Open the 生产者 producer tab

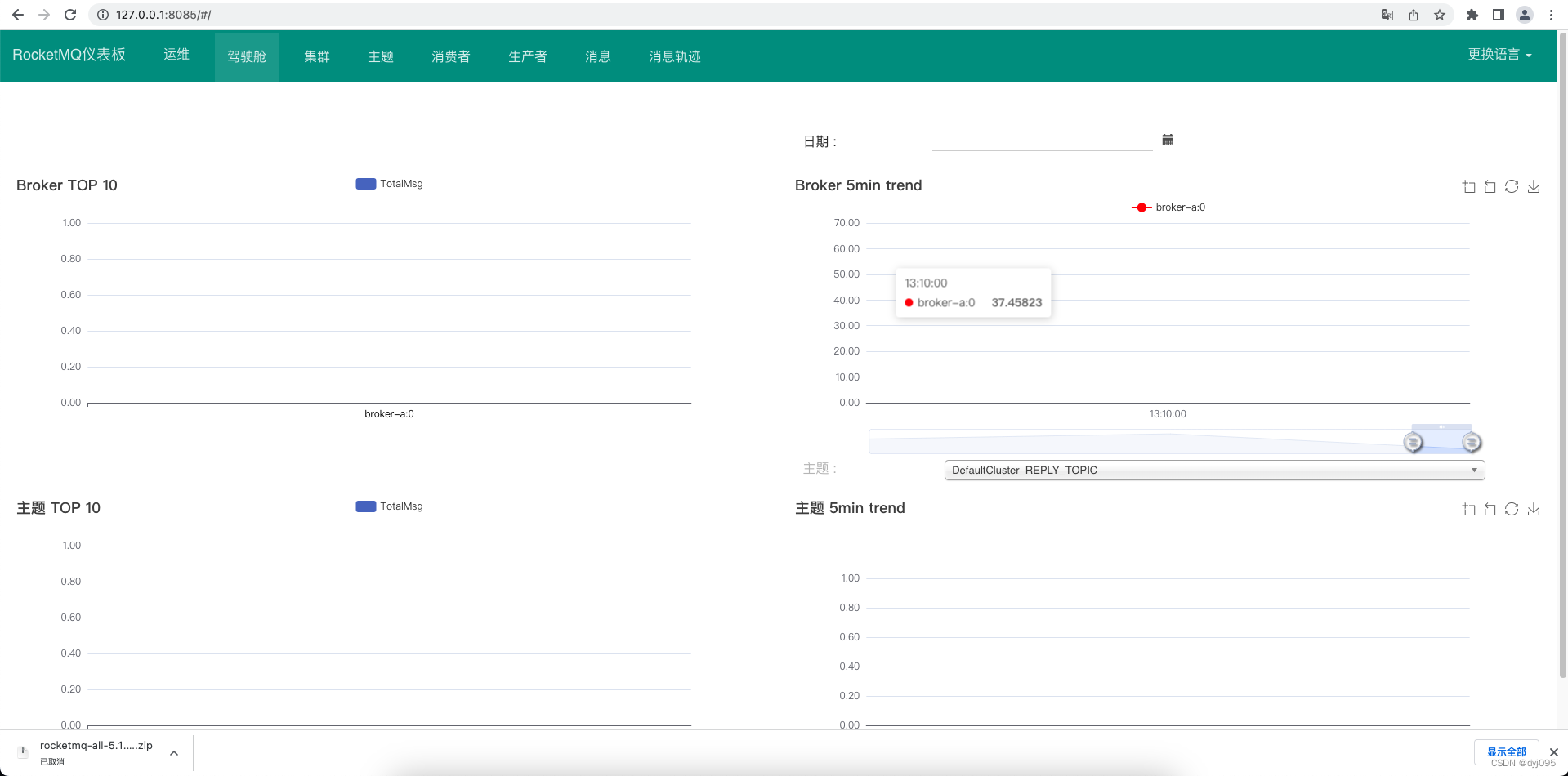tap(528, 56)
